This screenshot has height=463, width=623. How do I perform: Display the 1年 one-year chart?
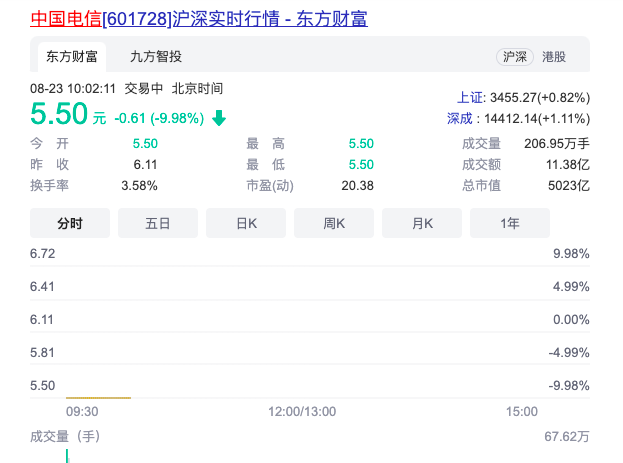(x=510, y=223)
